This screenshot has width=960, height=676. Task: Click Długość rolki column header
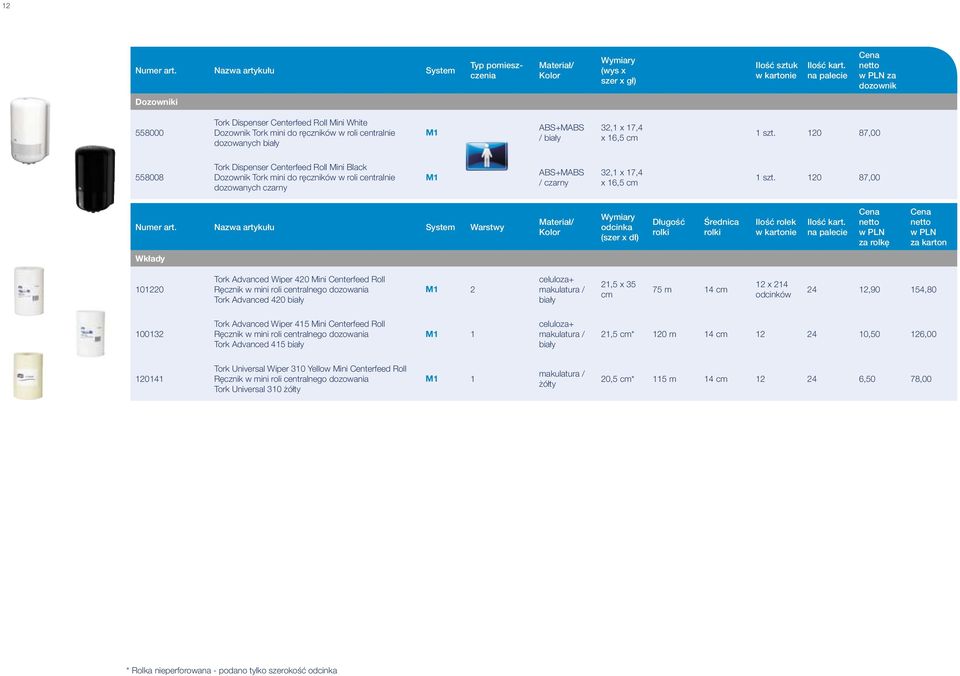click(x=669, y=227)
